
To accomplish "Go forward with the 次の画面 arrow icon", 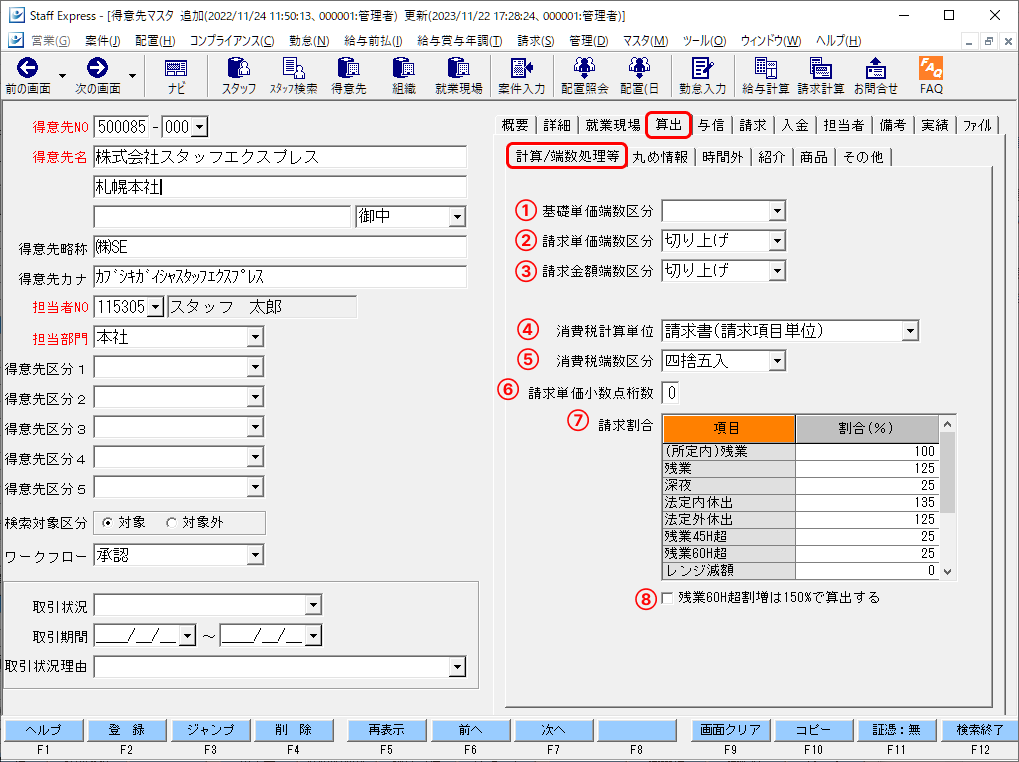I will [97, 68].
